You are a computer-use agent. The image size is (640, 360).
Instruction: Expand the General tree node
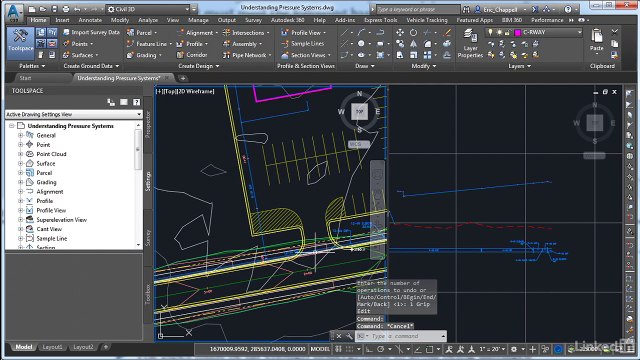tap(20, 135)
